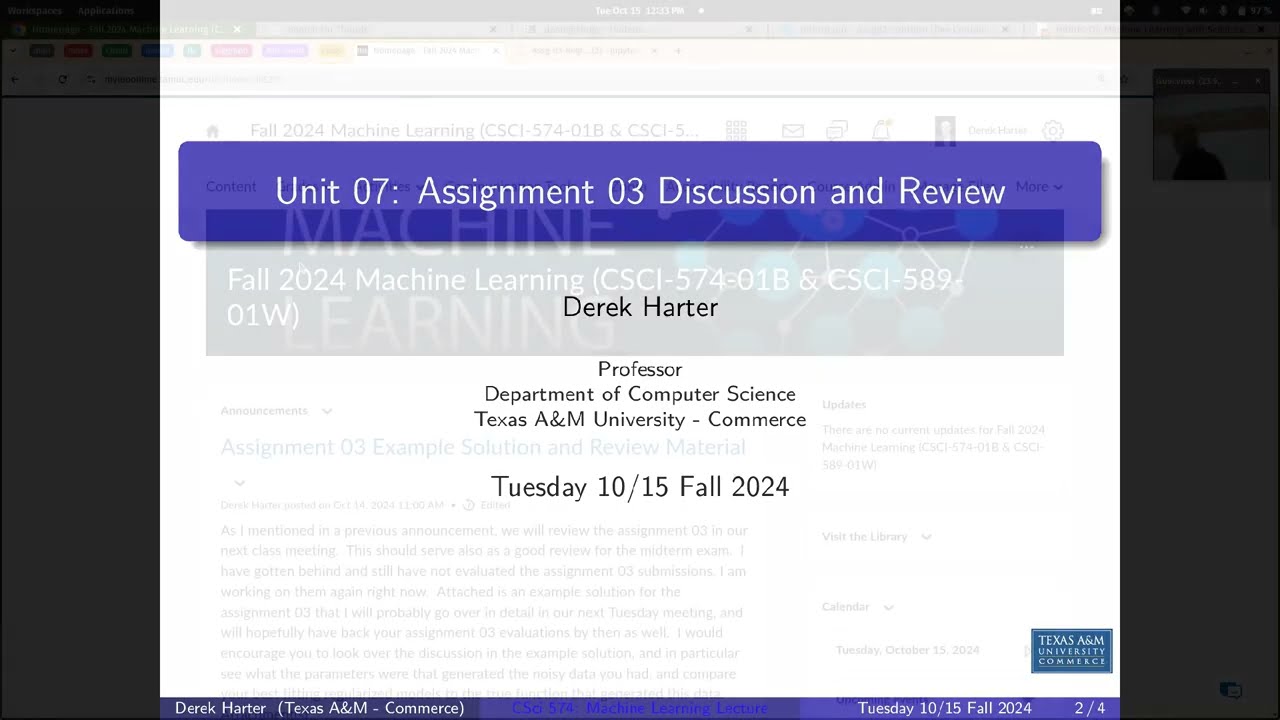Viewport: 1280px width, 720px height.
Task: Click the footer CSci 574 Machine Learning Lecture
Action: point(640,708)
